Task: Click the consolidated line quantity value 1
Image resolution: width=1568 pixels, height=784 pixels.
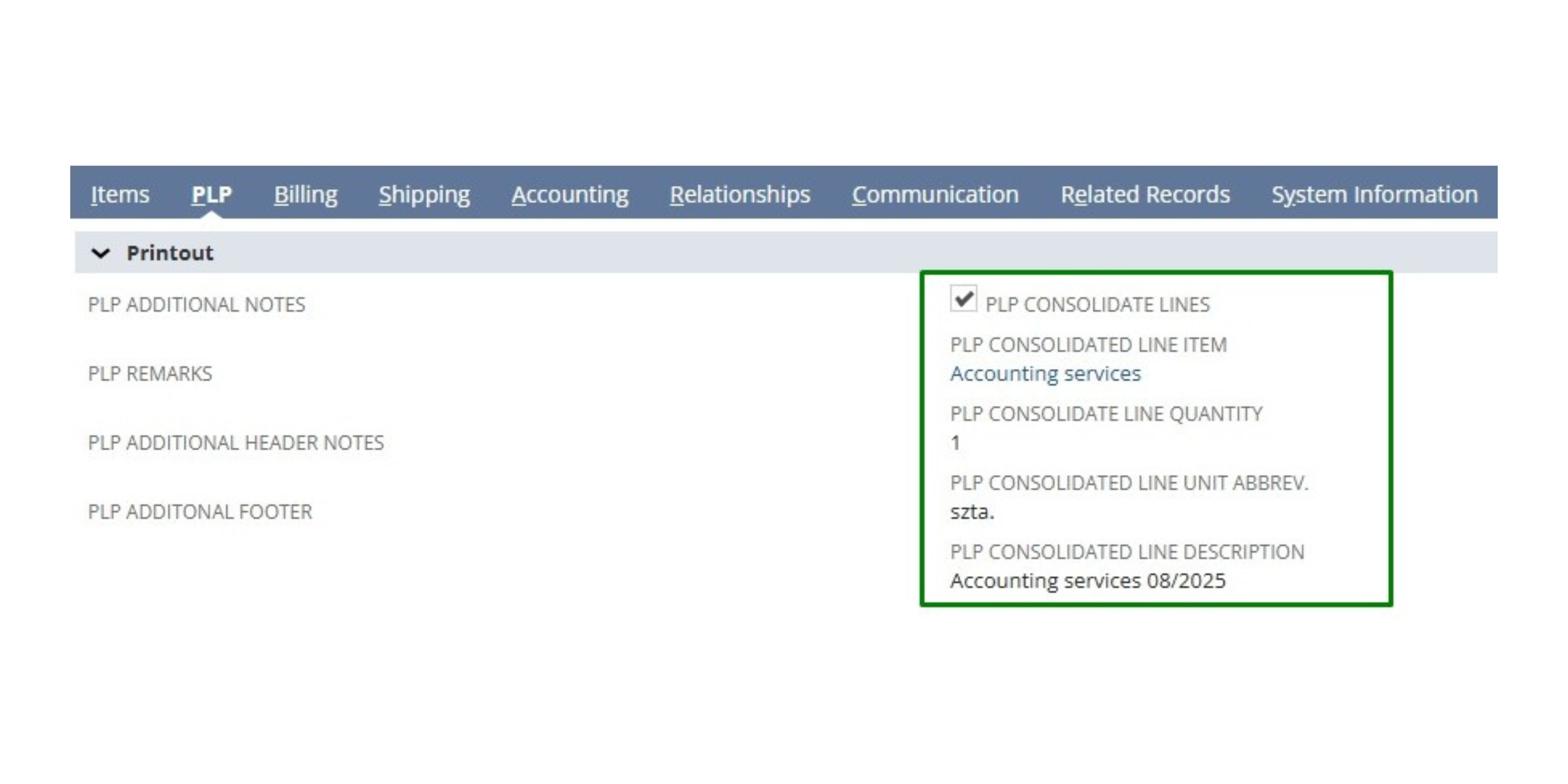Action: point(955,443)
